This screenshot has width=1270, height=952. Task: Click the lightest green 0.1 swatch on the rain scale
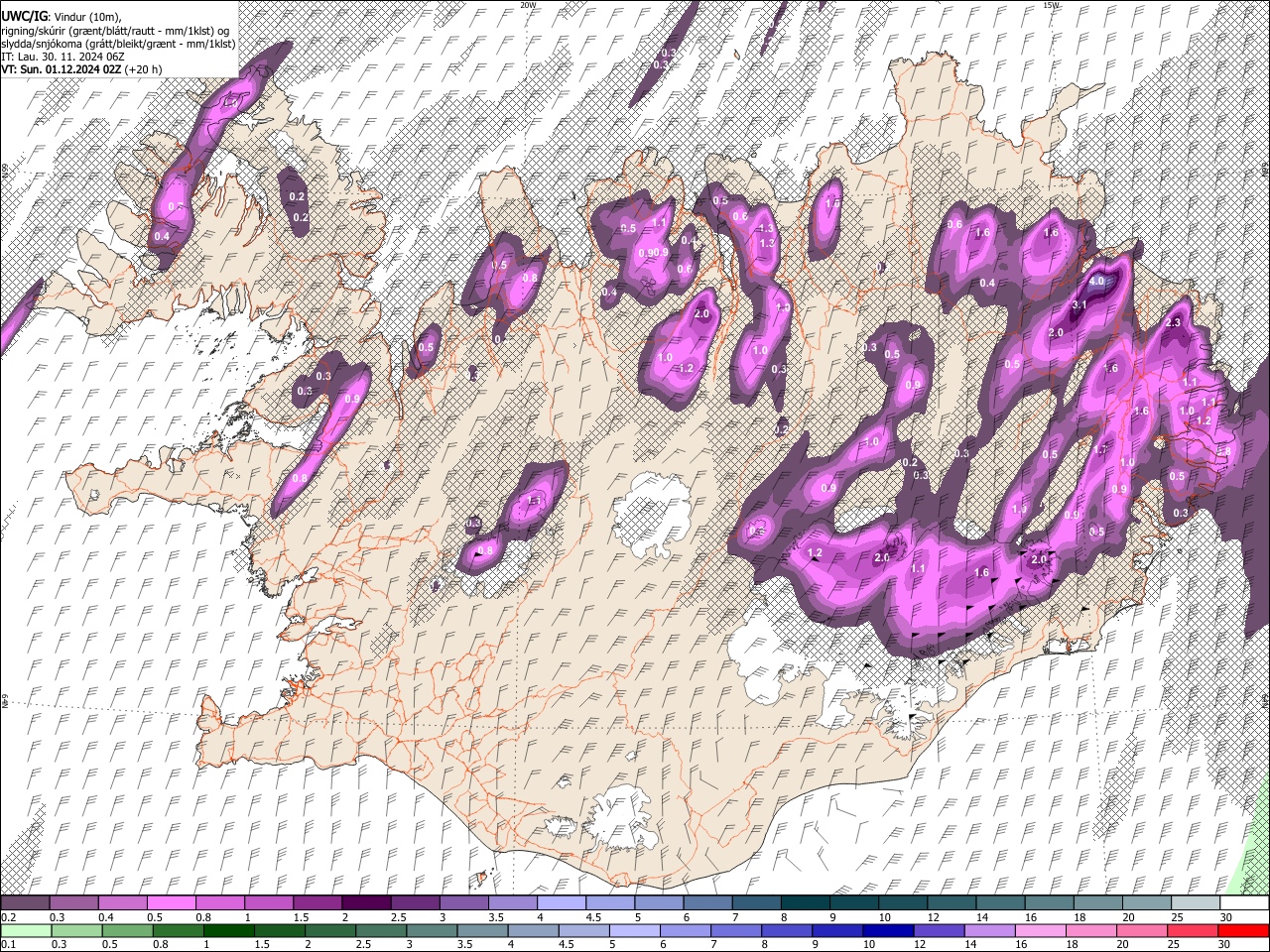tap(25, 930)
